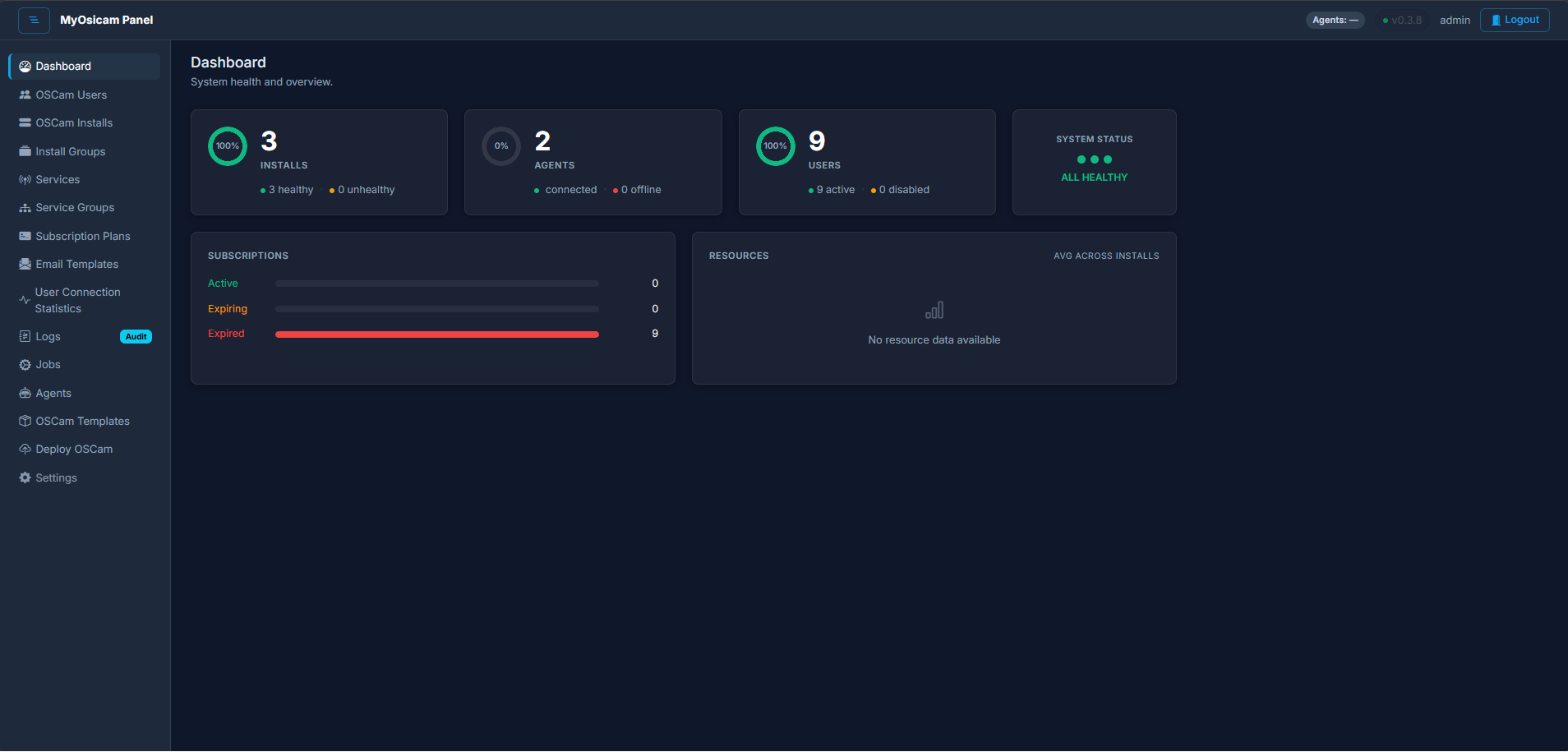Click the User Connection Statistics pulse icon

[25, 300]
